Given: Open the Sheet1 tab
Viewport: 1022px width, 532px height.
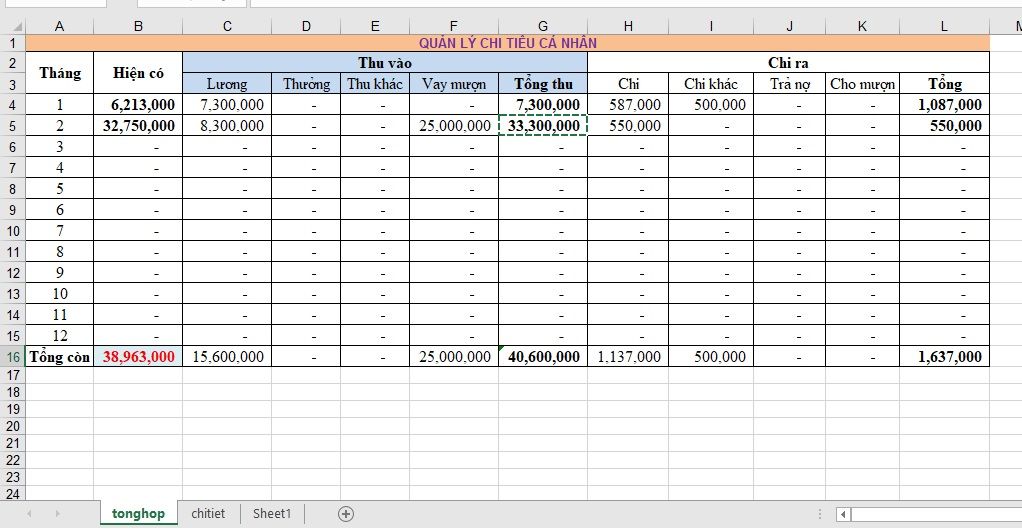Looking at the screenshot, I should [272, 514].
